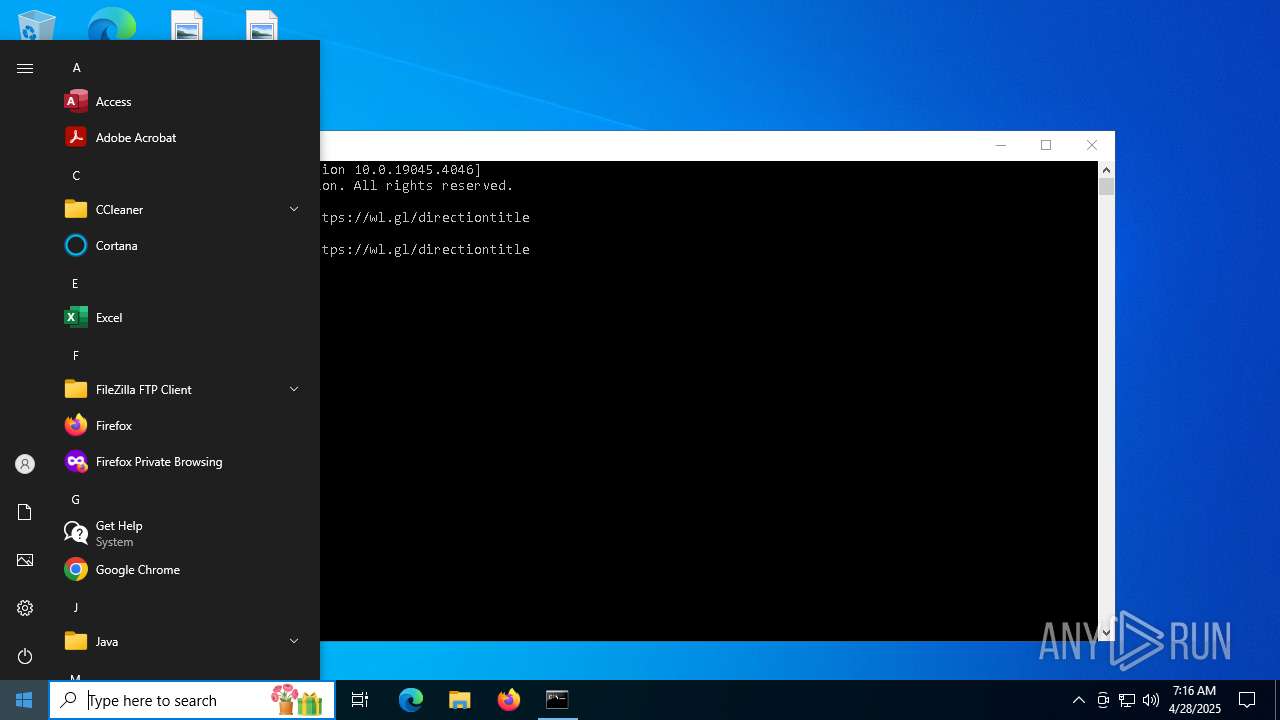The image size is (1280, 720).
Task: Click the command prompt scrollbar up arrow
Action: coord(1106,170)
